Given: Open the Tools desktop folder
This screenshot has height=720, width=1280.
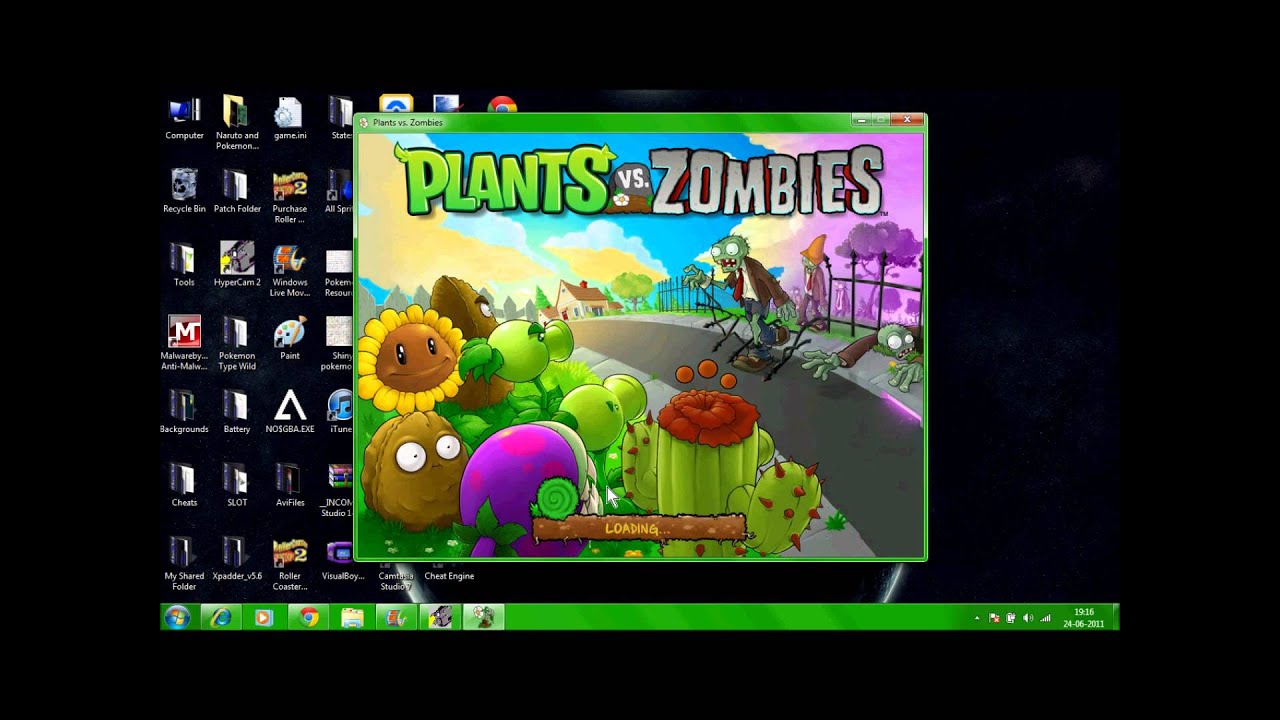Looking at the screenshot, I should [184, 265].
